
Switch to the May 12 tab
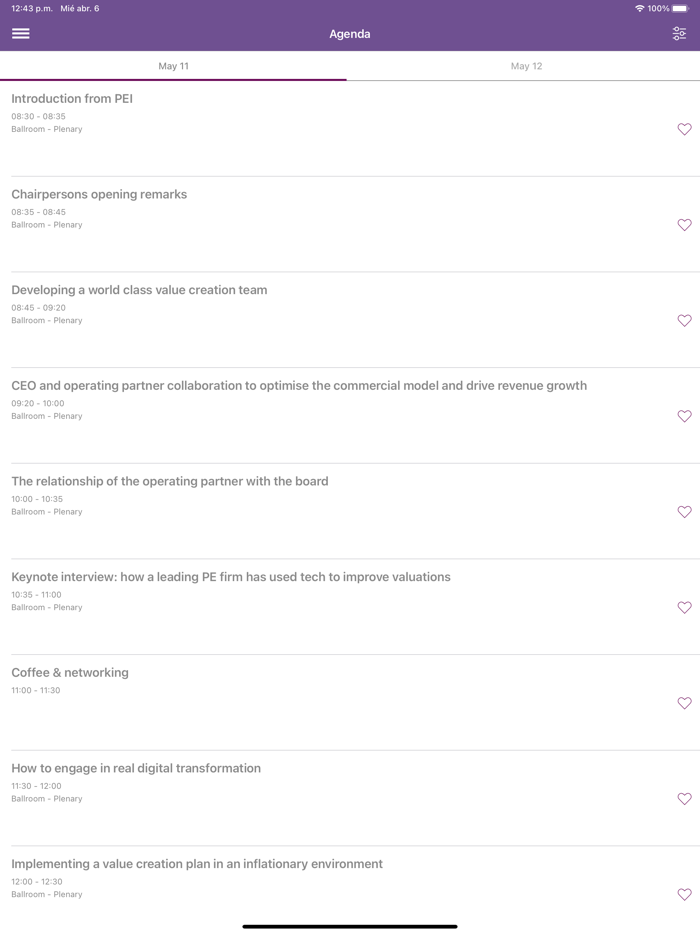526,66
